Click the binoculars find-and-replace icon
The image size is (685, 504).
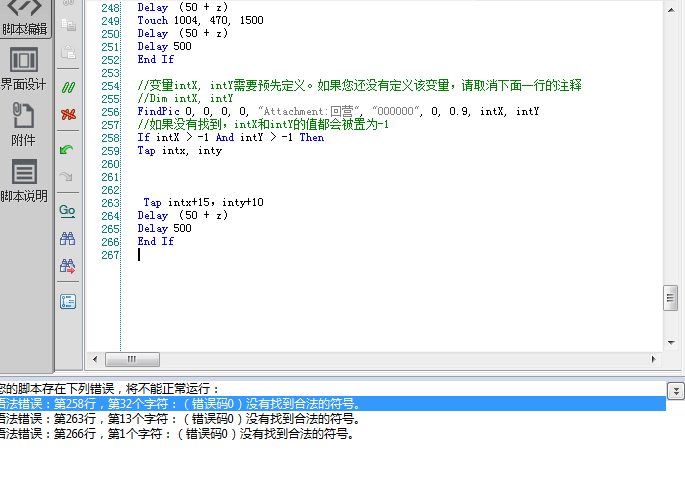pos(68,266)
